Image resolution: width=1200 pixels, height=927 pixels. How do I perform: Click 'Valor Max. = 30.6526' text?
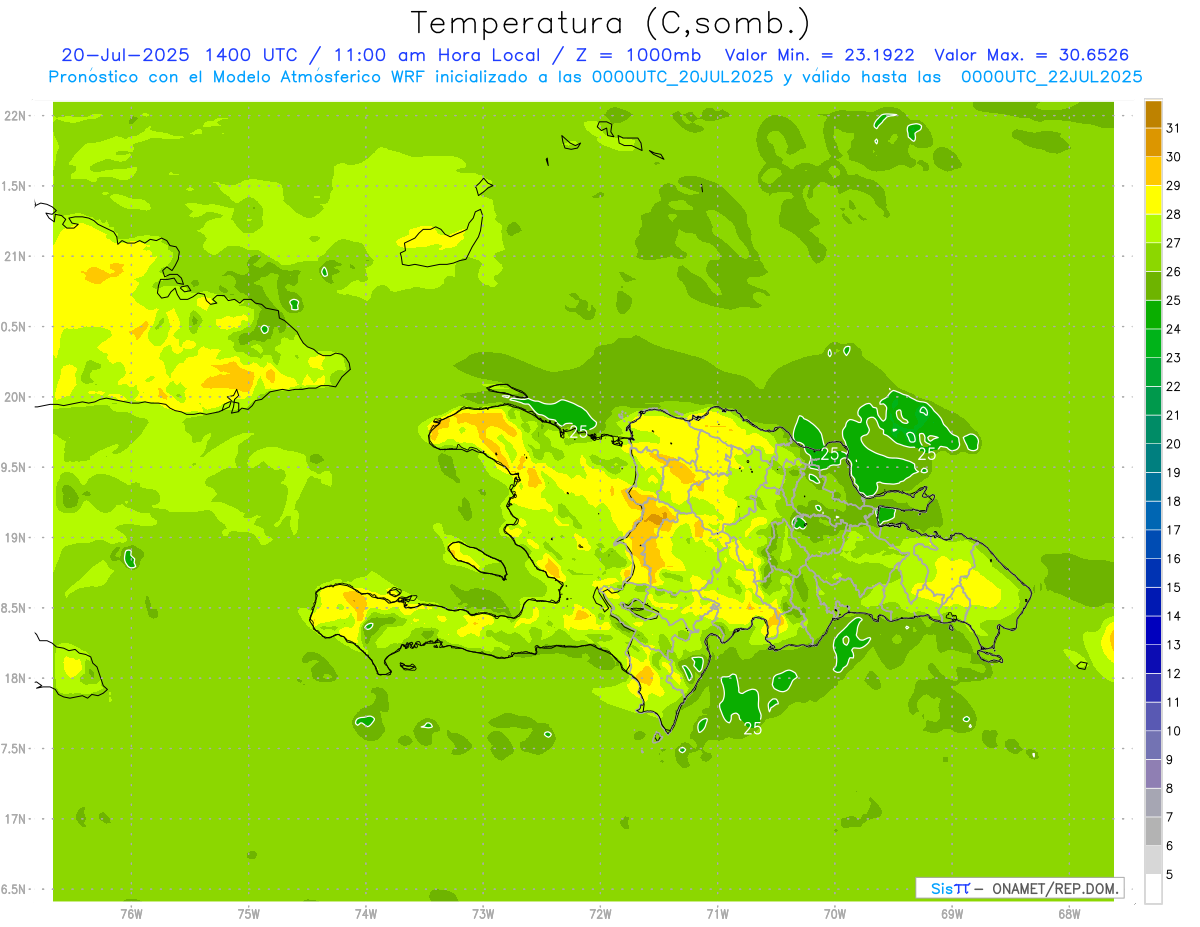click(x=1031, y=55)
